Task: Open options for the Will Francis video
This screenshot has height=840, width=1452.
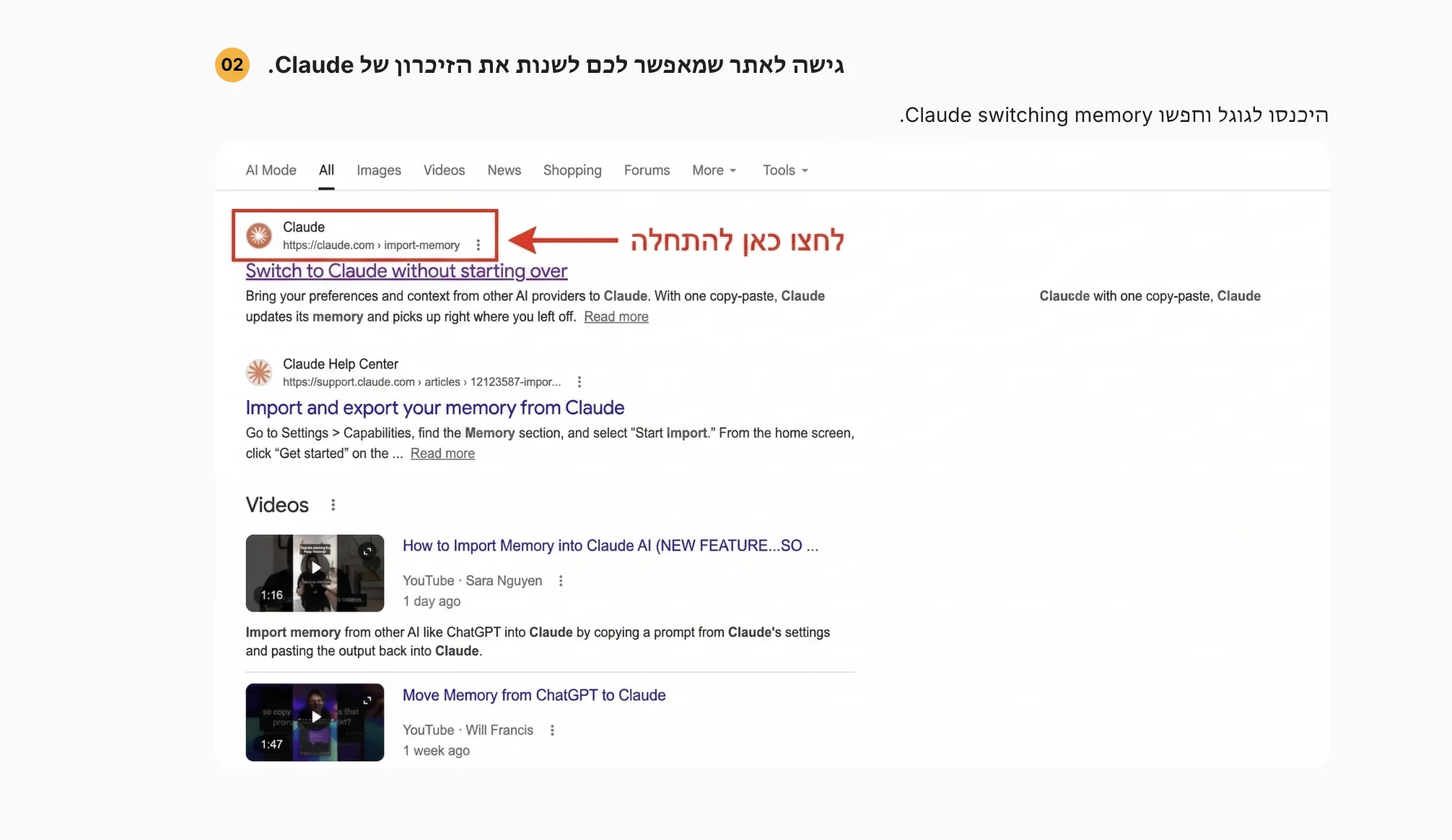Action: (x=552, y=730)
